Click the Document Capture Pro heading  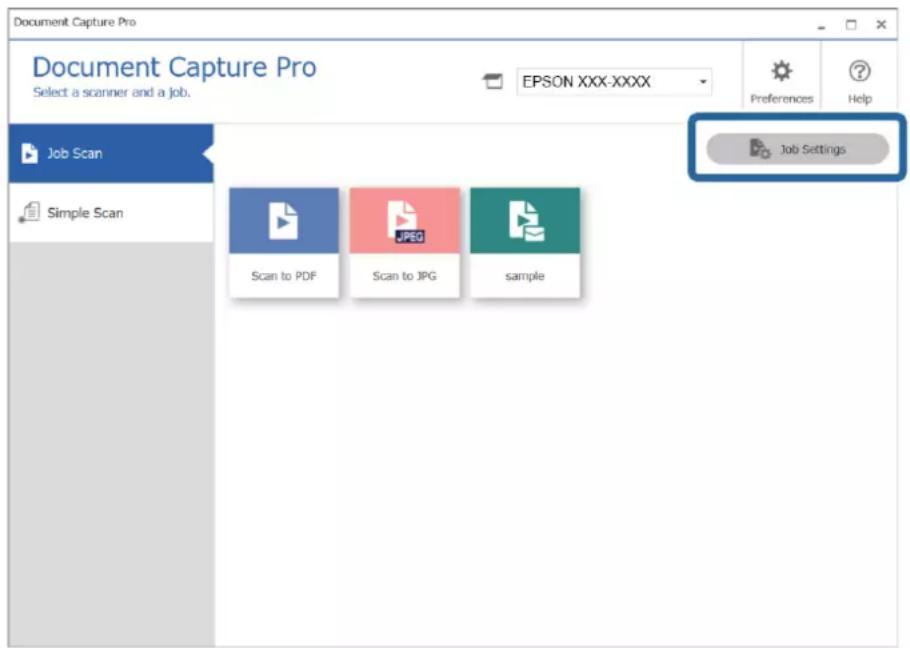pos(174,67)
